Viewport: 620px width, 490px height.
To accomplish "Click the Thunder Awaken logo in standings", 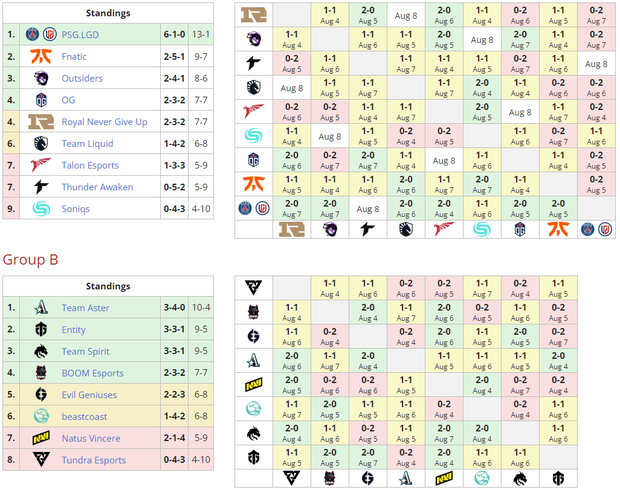I will pos(41,187).
